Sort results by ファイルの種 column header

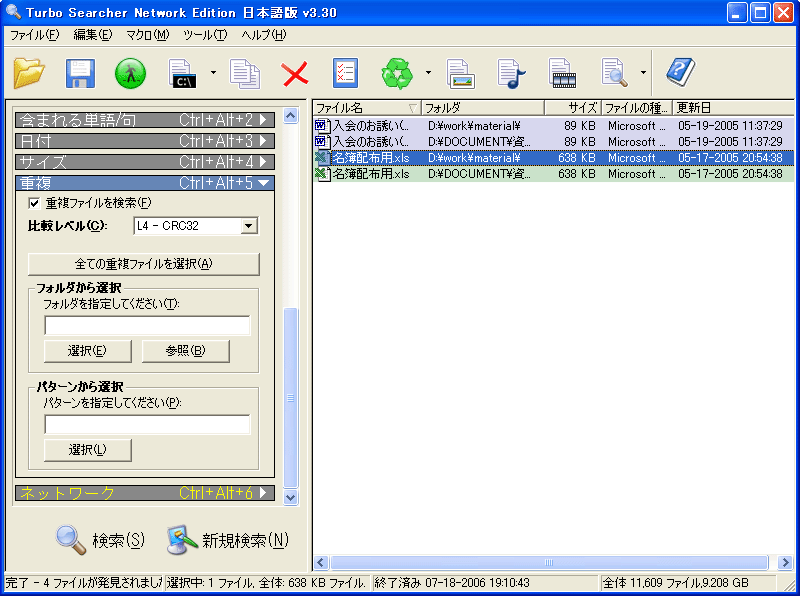[x=637, y=108]
